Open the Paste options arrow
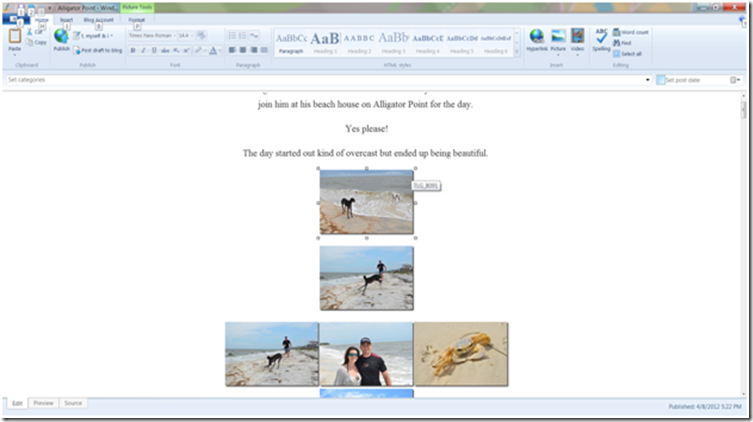The width and height of the screenshot is (753, 422). (14, 55)
